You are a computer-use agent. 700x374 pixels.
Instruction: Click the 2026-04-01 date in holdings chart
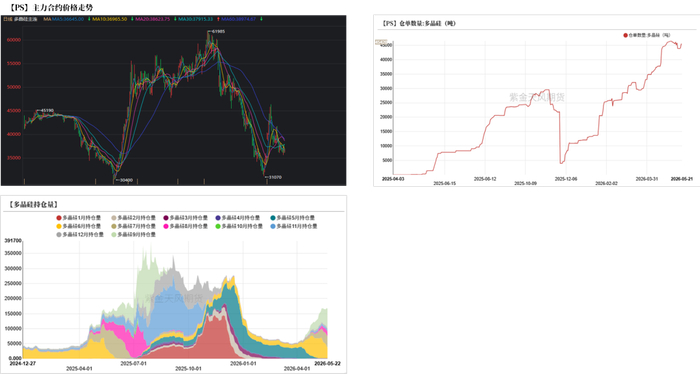tap(297, 369)
